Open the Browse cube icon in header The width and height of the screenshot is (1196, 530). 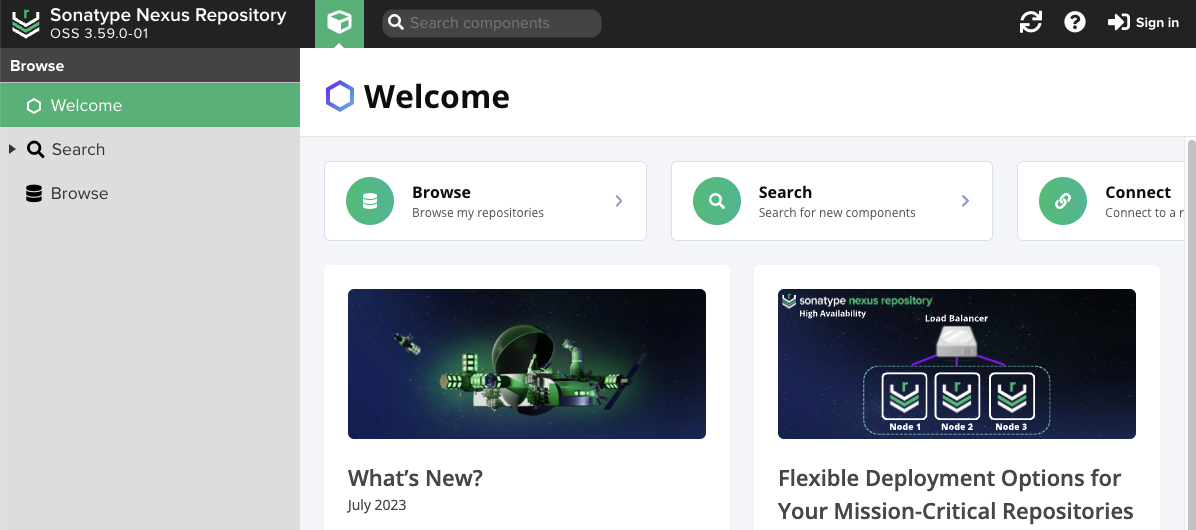(x=339, y=23)
